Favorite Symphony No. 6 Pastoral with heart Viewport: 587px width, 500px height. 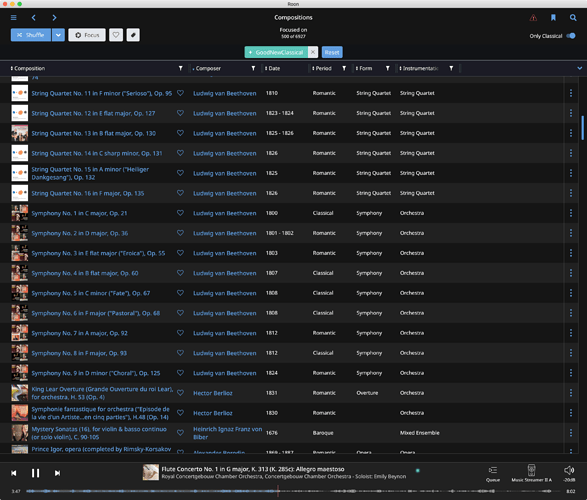point(180,313)
